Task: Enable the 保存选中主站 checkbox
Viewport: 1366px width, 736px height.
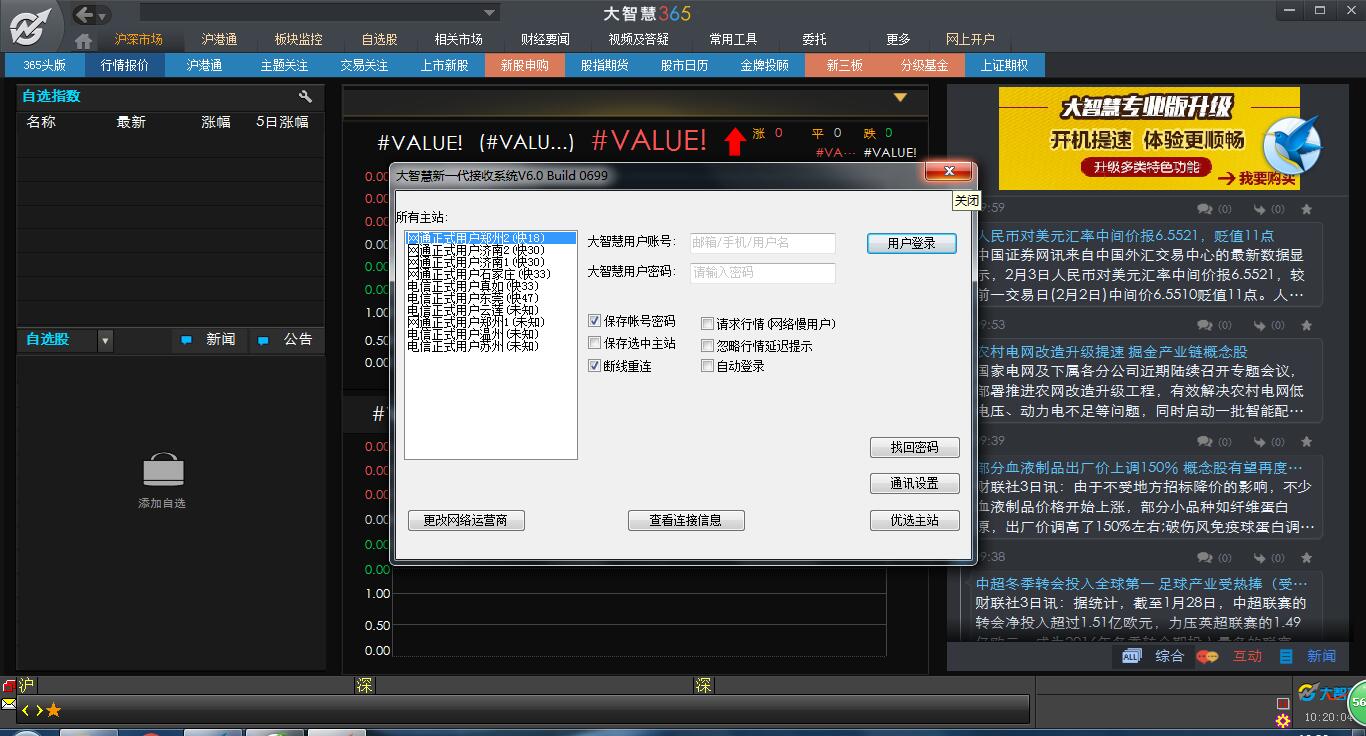Action: point(595,343)
